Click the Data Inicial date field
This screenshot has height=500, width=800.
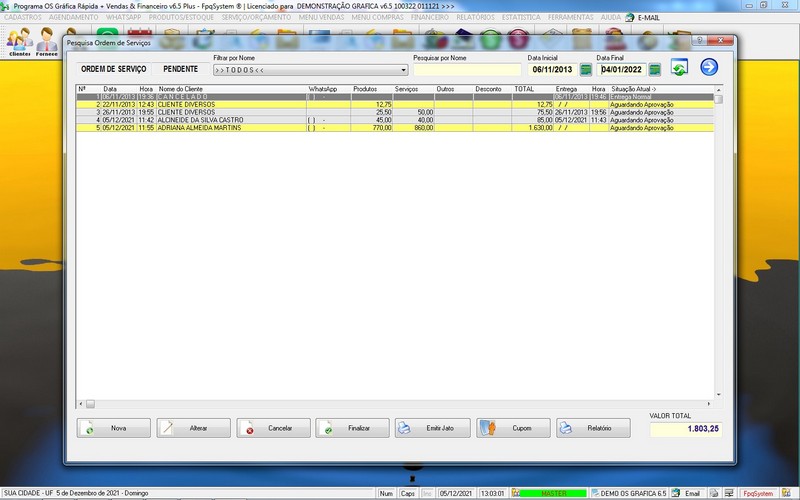552,69
